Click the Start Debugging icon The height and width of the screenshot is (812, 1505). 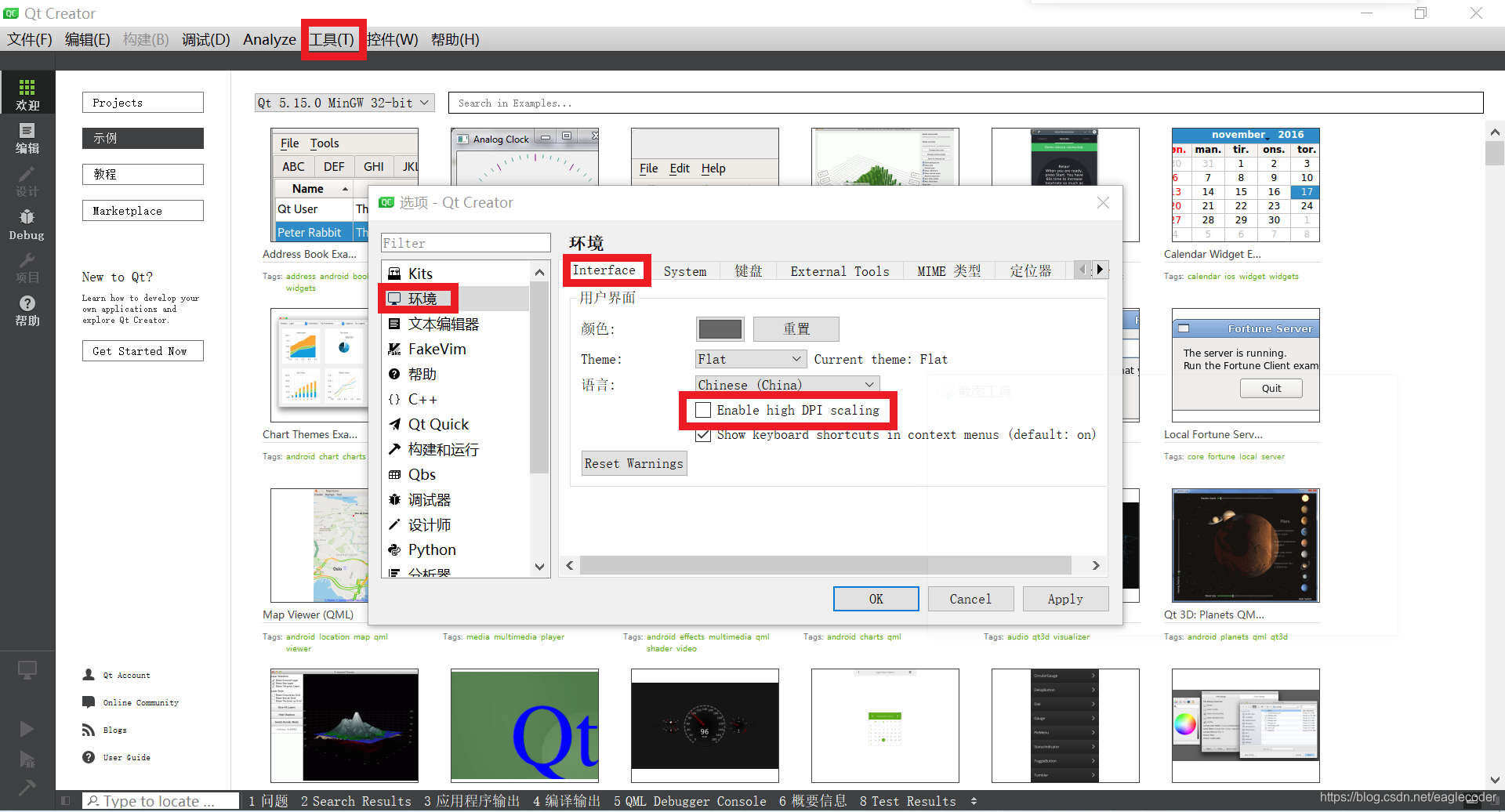point(27,759)
